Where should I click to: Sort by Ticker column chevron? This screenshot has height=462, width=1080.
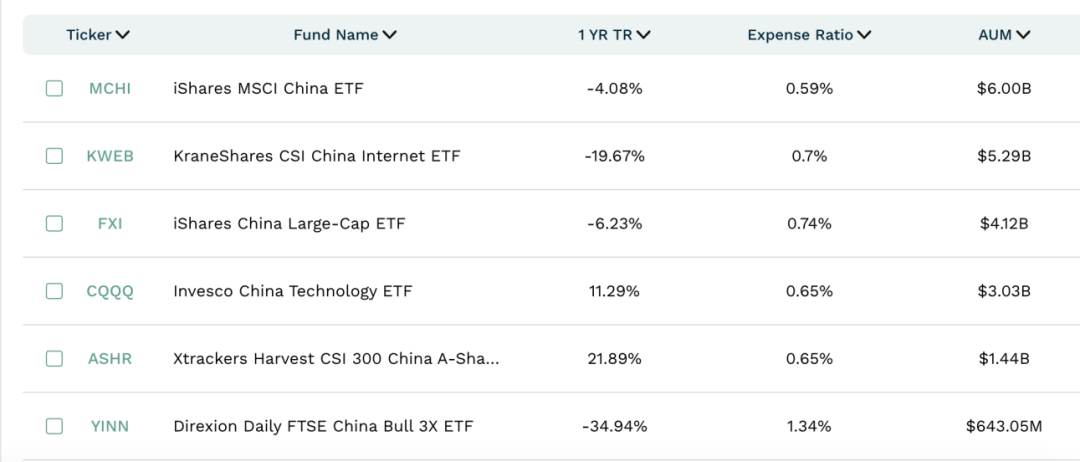pos(123,36)
